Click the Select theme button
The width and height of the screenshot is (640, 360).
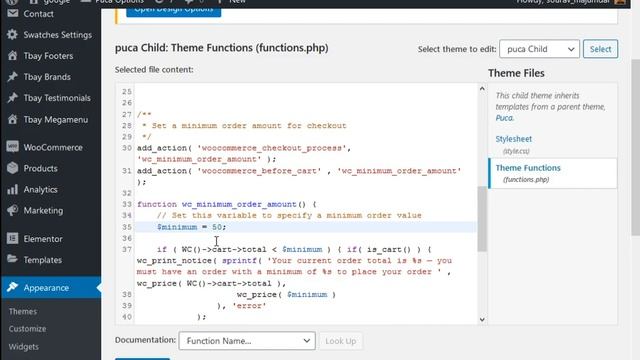pyautogui.click(x=600, y=49)
